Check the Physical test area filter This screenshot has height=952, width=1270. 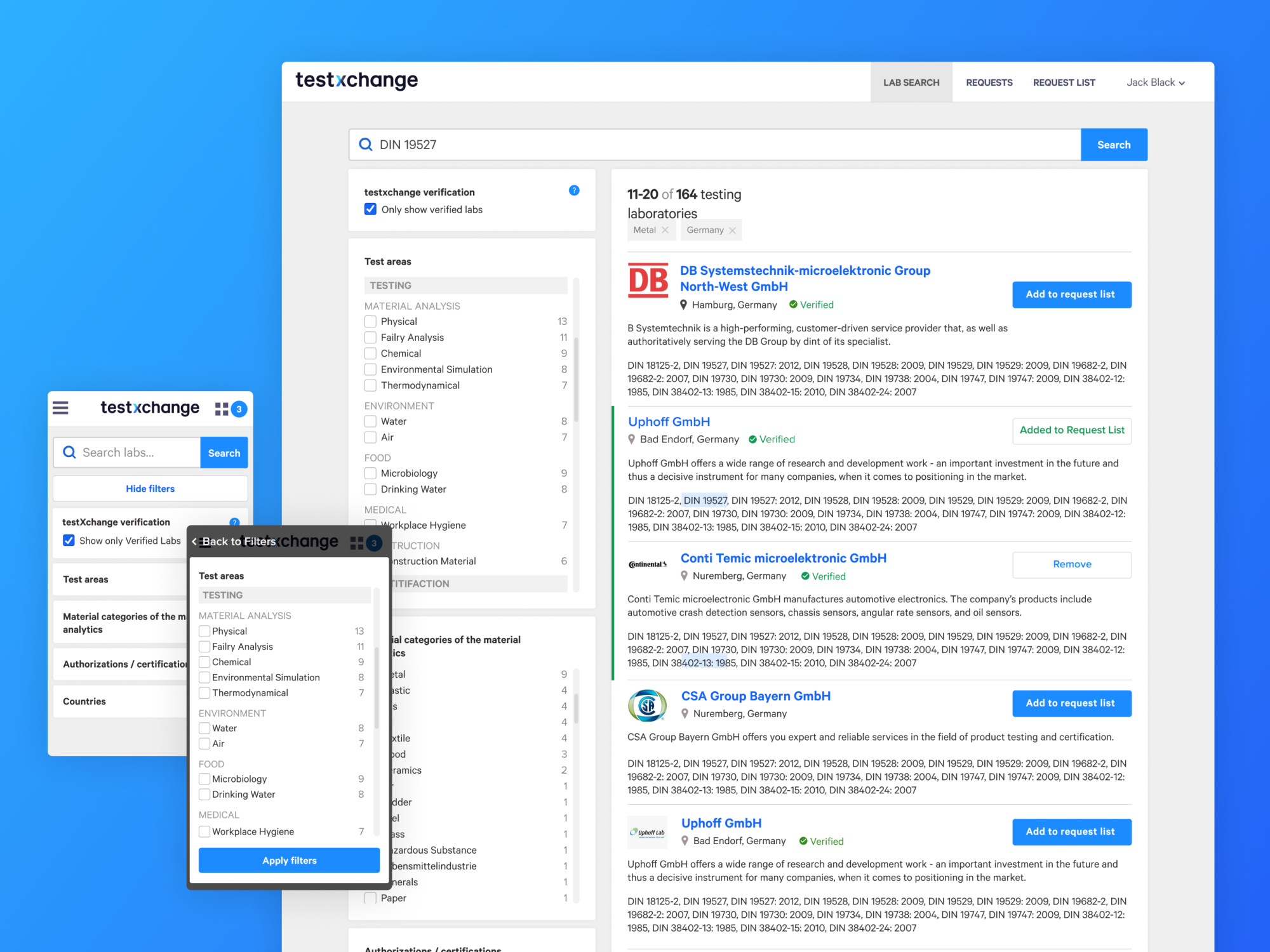click(x=370, y=322)
